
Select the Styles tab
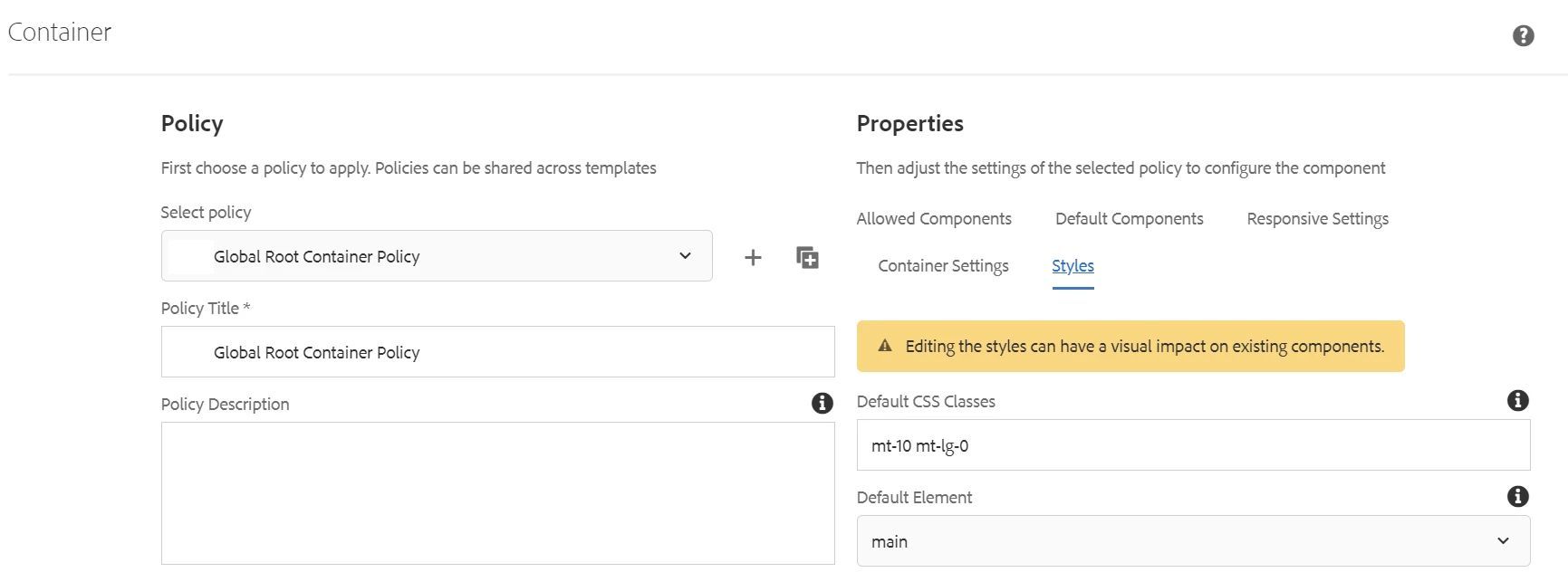[x=1073, y=266]
